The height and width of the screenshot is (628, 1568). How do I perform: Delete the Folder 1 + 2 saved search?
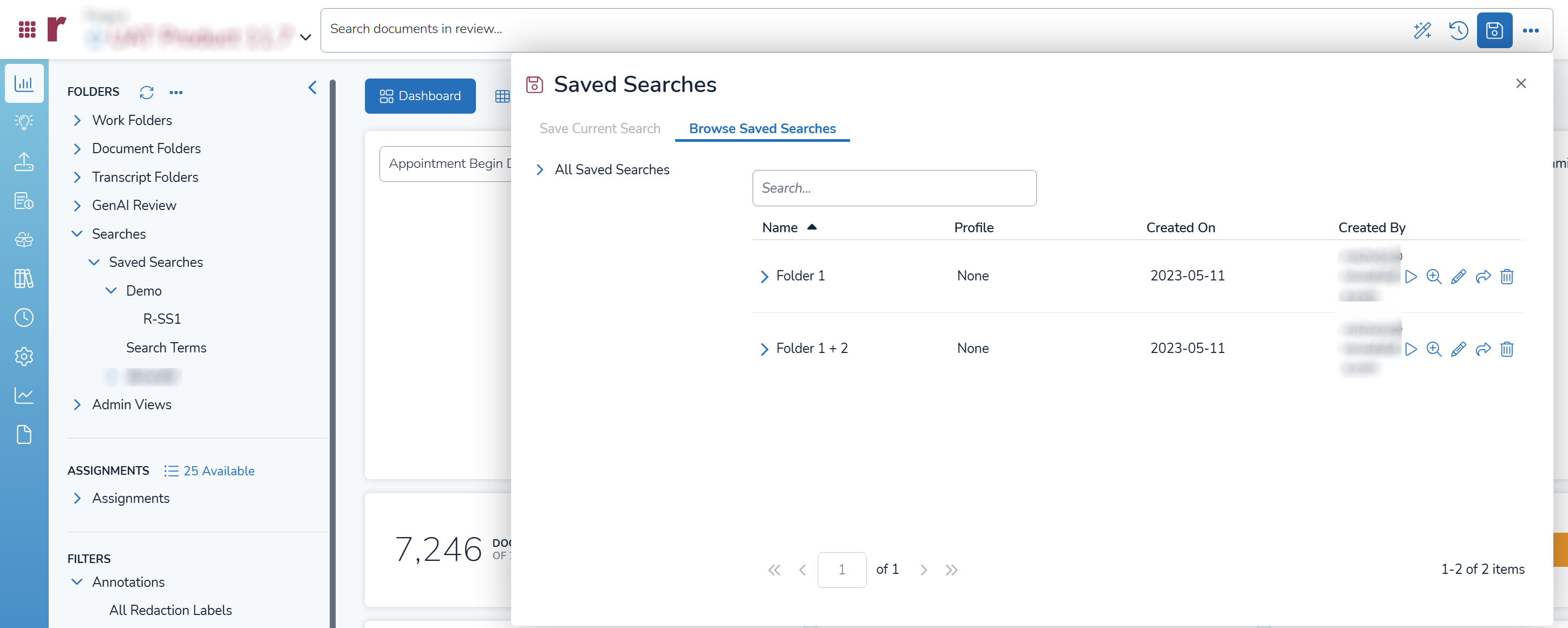pos(1506,349)
